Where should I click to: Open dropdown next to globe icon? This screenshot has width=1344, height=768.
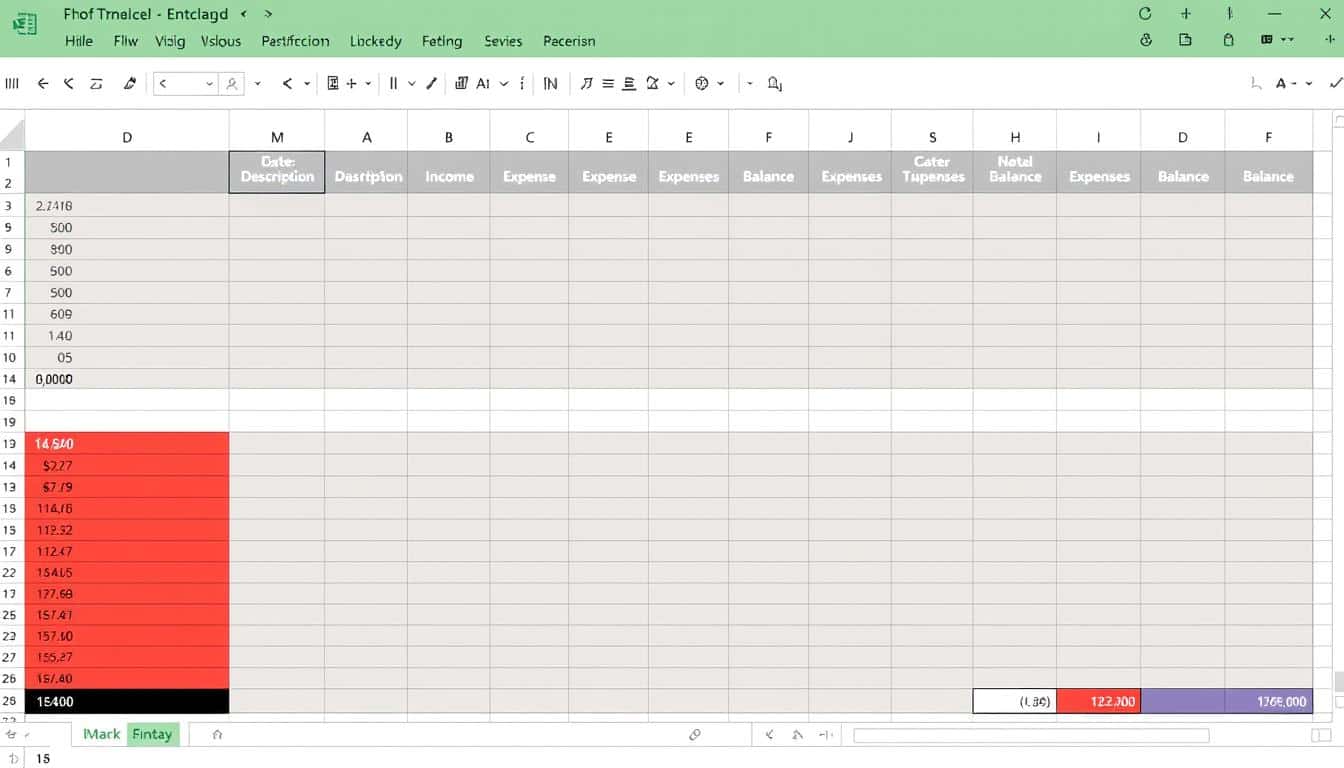click(722, 84)
